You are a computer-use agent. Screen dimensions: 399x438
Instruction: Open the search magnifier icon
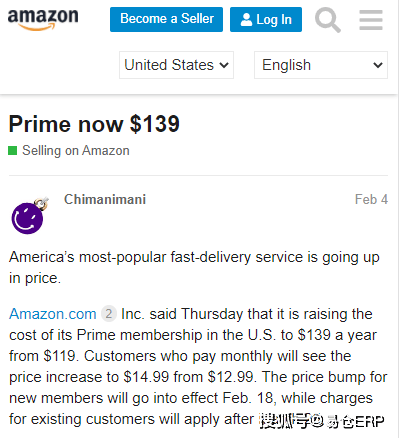(x=328, y=20)
